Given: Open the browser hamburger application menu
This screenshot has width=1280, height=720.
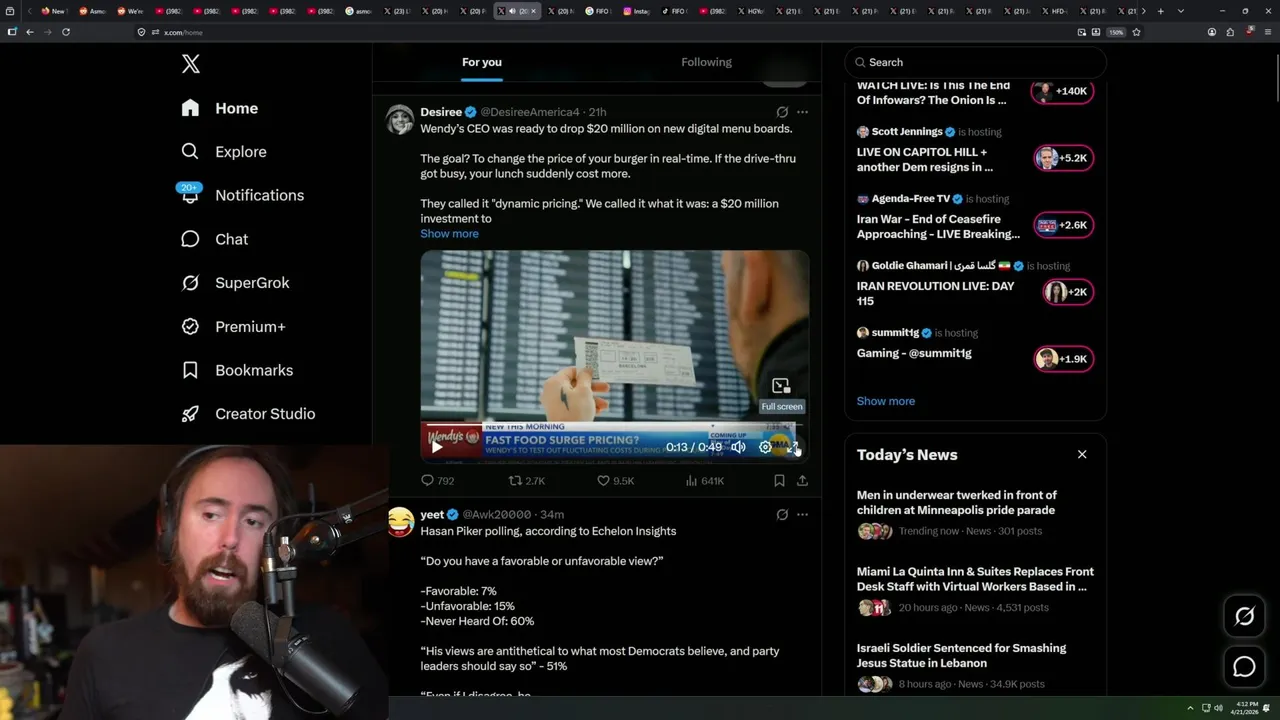Looking at the screenshot, I should pos(1266,32).
